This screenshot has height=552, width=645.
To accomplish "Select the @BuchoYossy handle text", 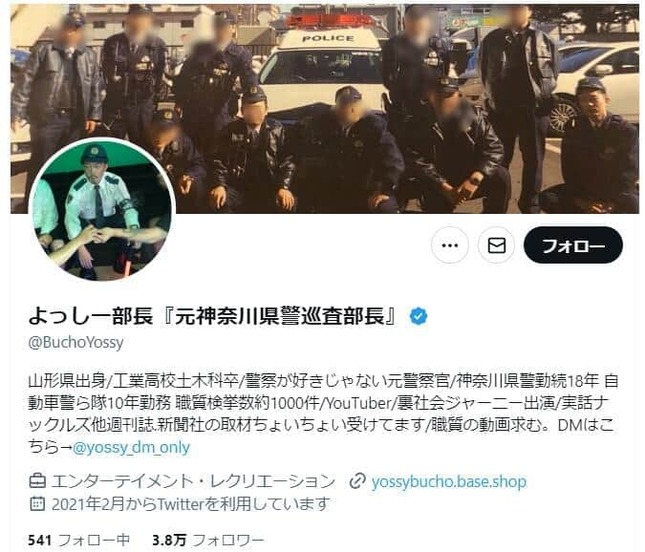I will pyautogui.click(x=76, y=342).
